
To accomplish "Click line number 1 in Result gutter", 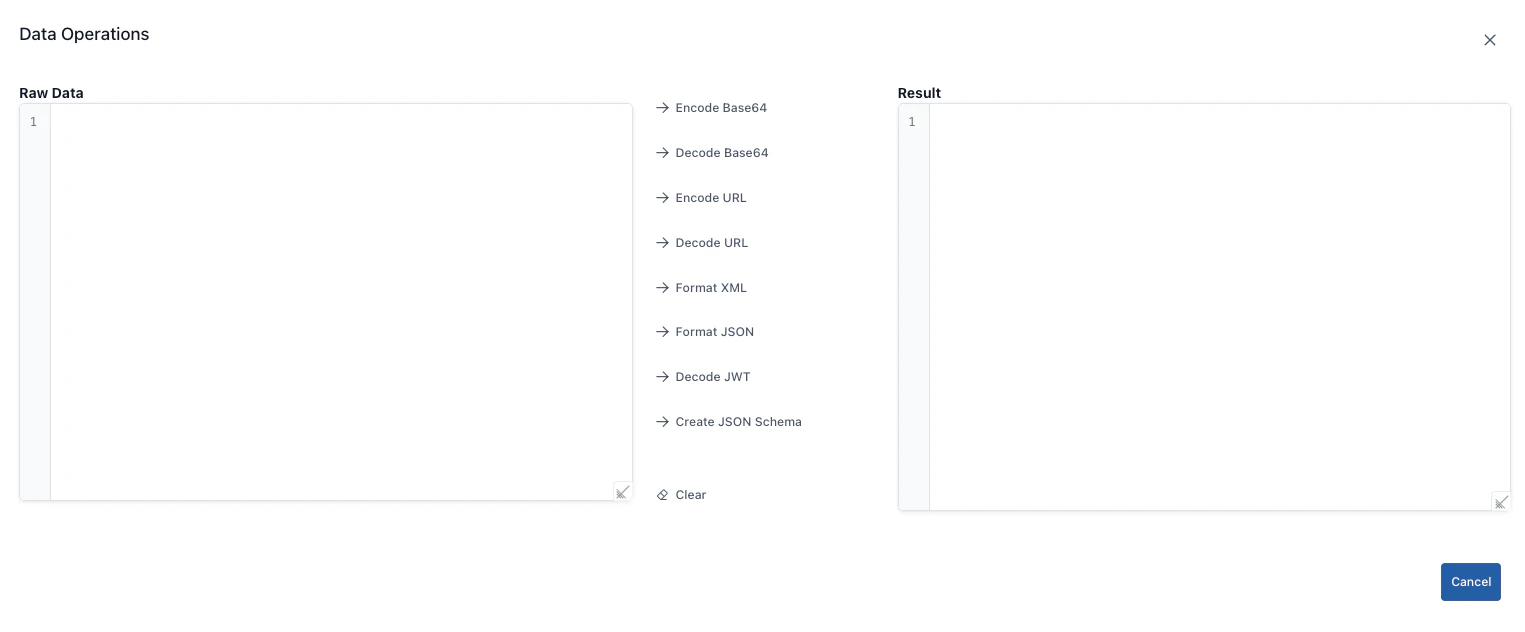I will coord(911,121).
